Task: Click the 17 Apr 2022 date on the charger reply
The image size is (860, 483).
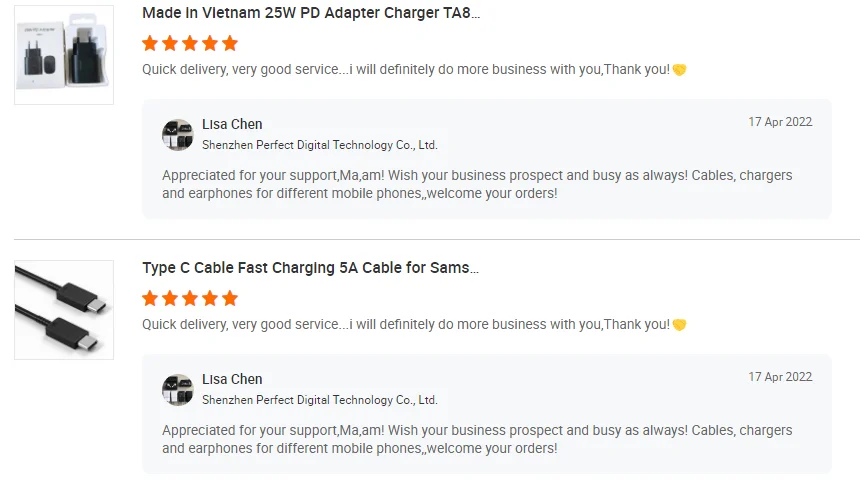Action: coord(780,122)
